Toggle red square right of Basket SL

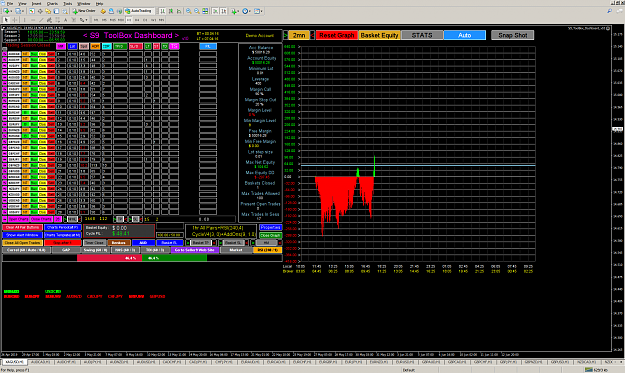click(x=247, y=243)
